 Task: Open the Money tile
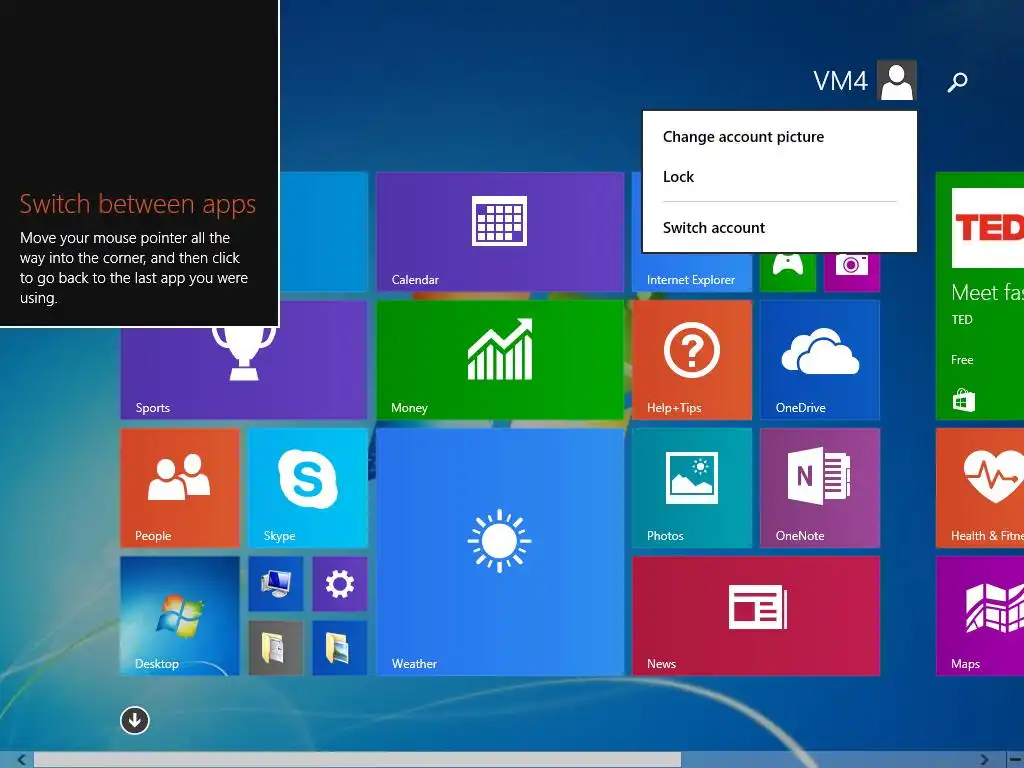(500, 360)
